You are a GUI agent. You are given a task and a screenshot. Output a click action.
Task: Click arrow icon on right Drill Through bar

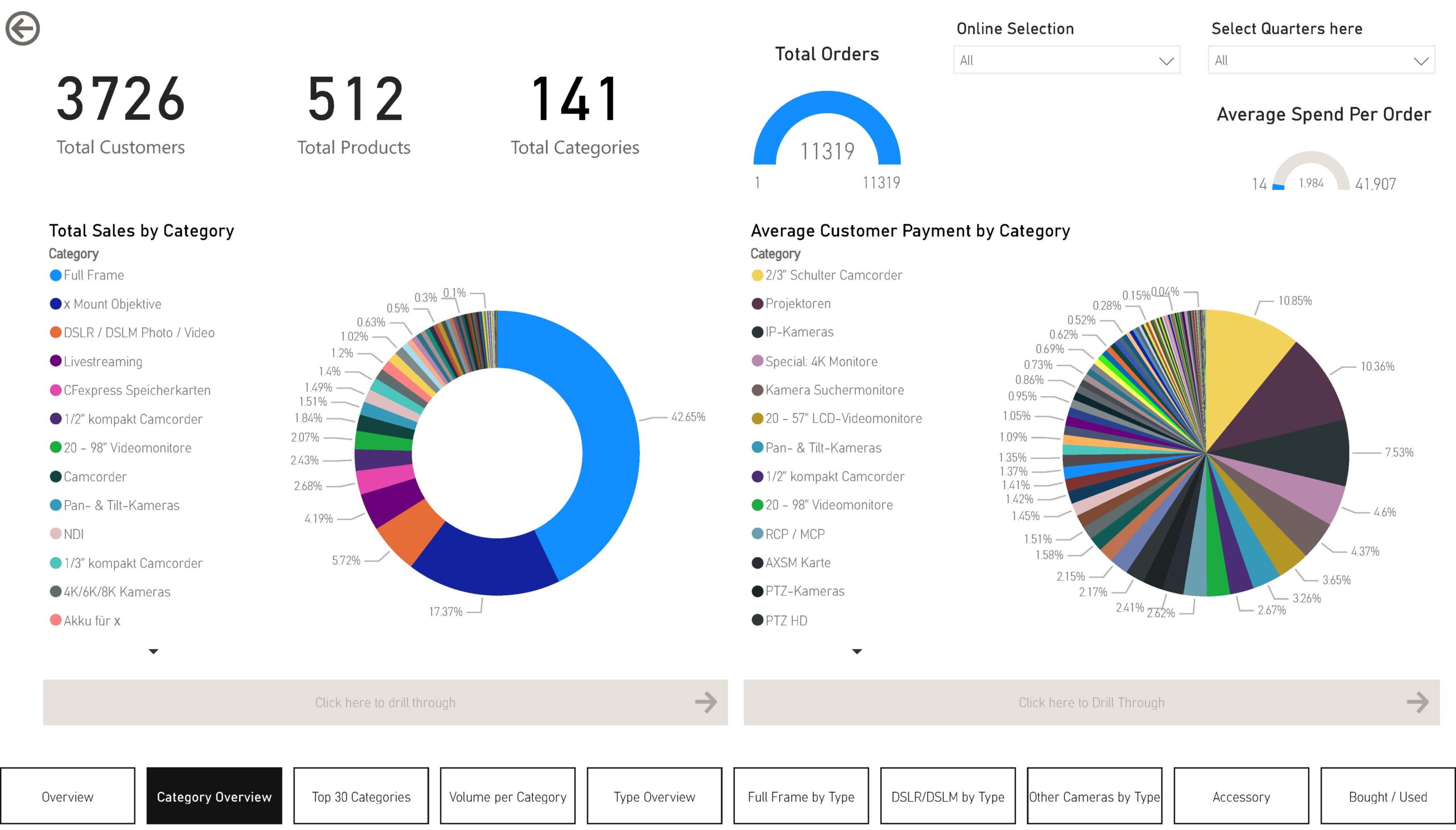1417,702
